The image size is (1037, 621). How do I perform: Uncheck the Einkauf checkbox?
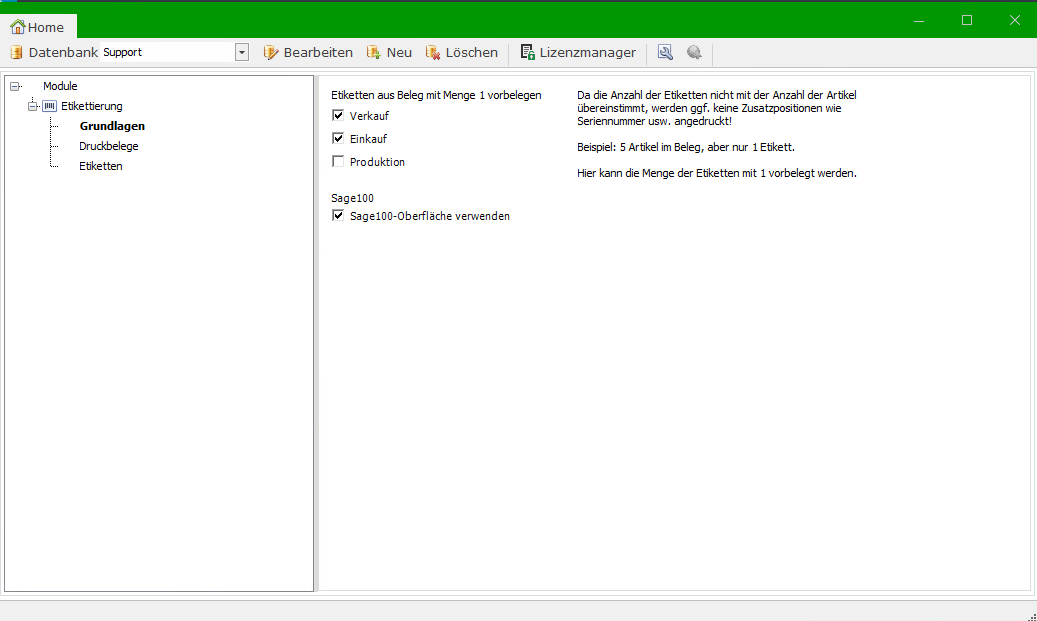338,139
